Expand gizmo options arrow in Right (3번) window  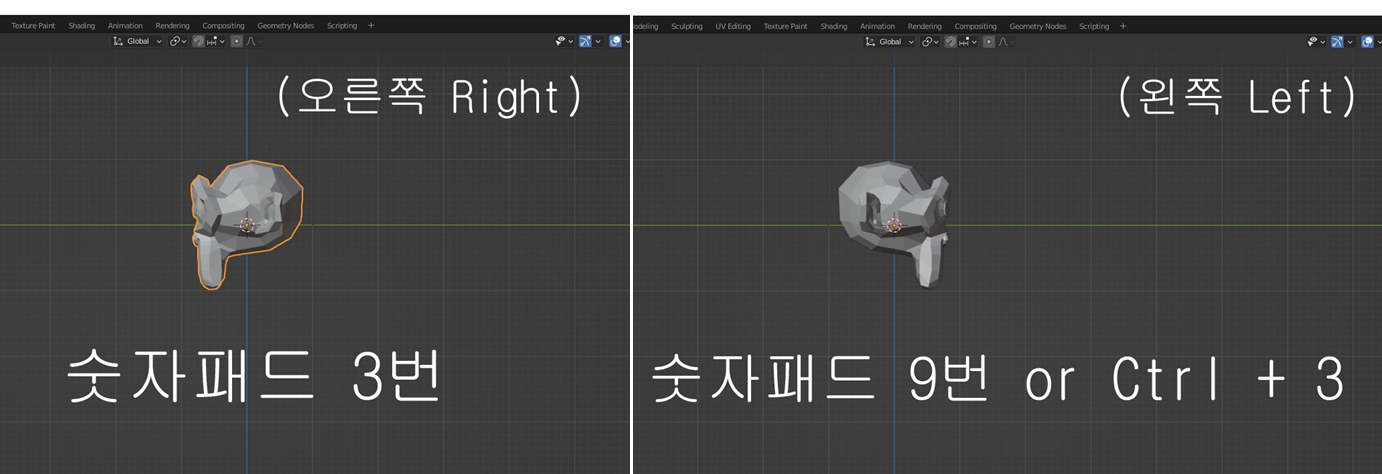[x=598, y=41]
